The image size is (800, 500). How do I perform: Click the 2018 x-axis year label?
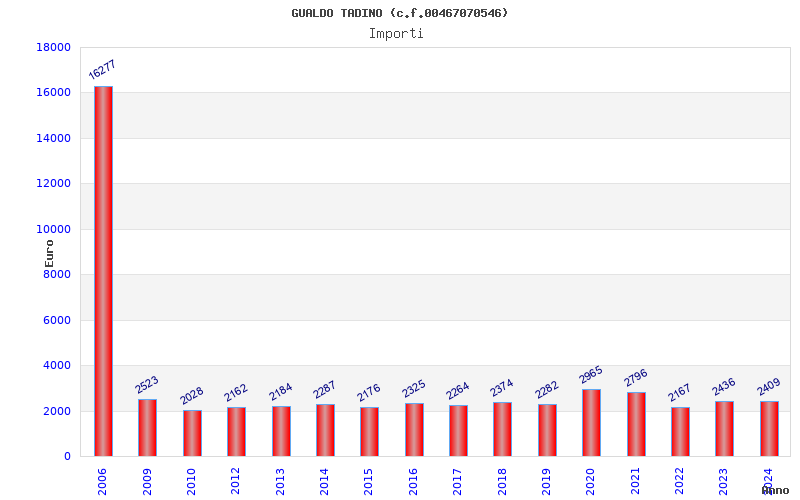pos(502,482)
